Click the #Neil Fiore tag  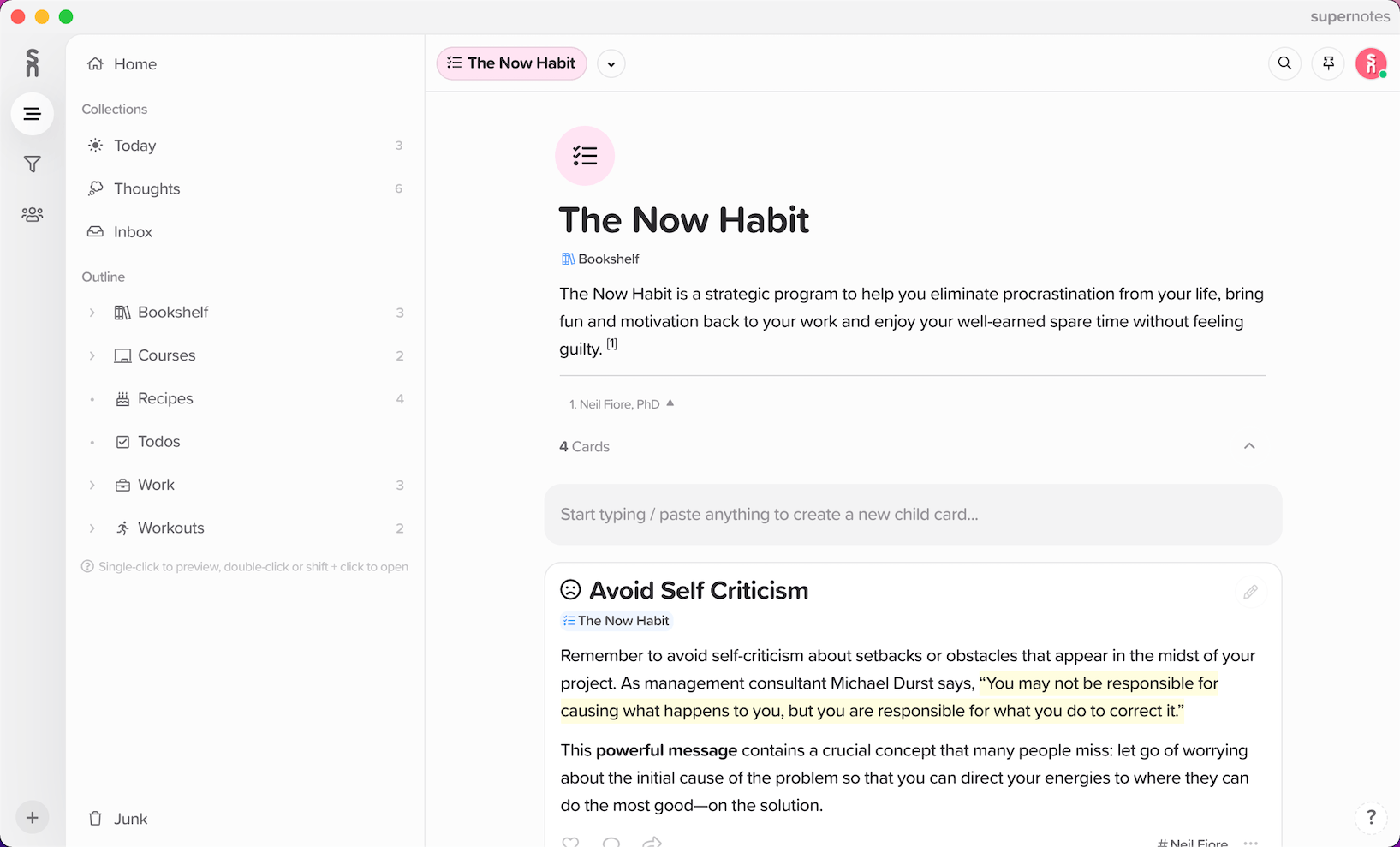[1193, 841]
